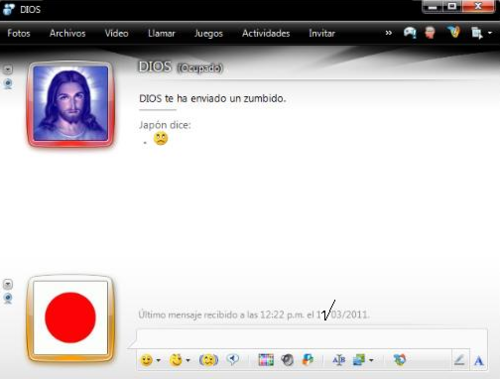
Task: Open the Juegos menu
Action: (208, 33)
